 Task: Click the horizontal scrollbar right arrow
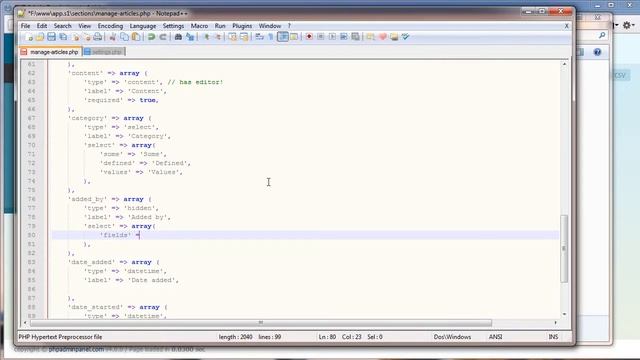coord(555,323)
